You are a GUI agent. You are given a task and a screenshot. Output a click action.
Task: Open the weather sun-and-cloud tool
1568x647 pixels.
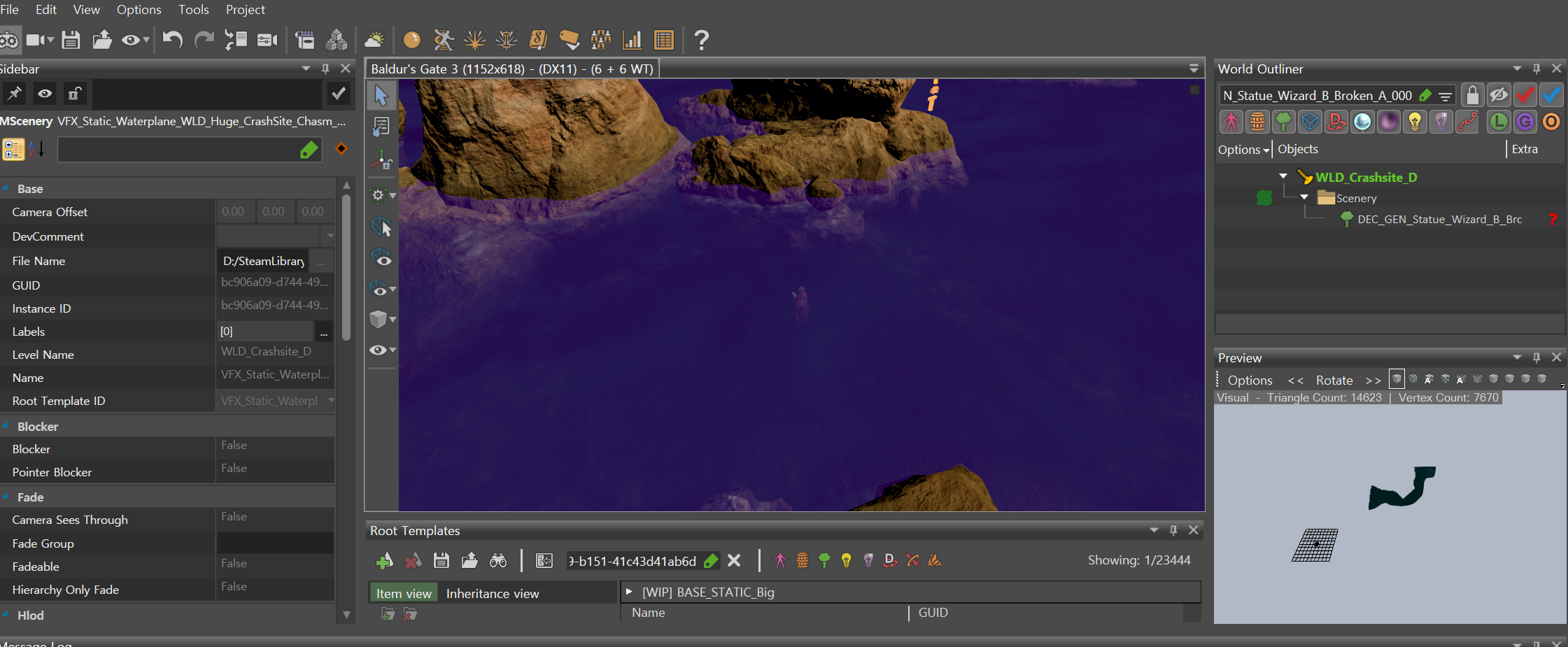[375, 40]
